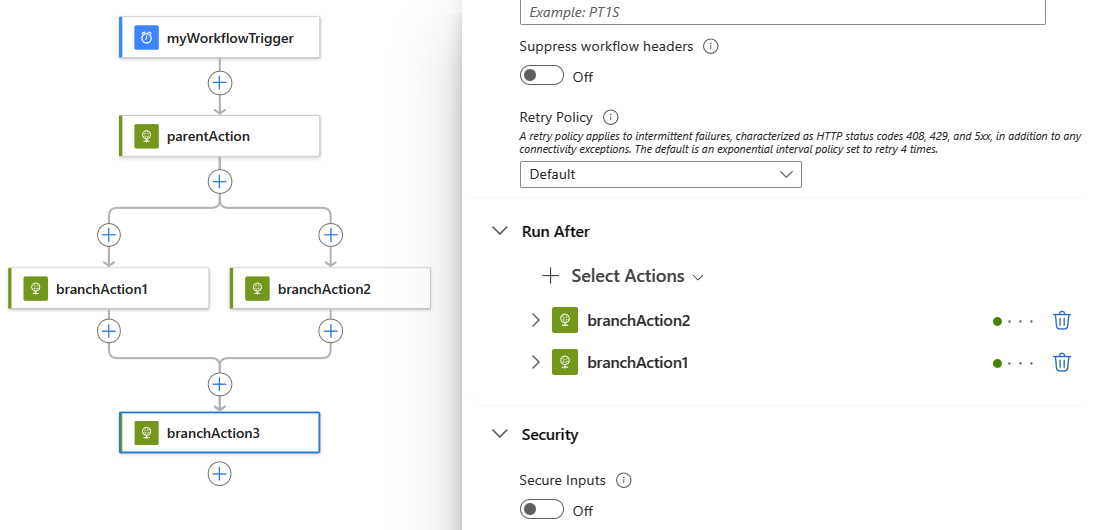Click the plus icon below branchAction3
The width and height of the screenshot is (1100, 530).
click(220, 473)
